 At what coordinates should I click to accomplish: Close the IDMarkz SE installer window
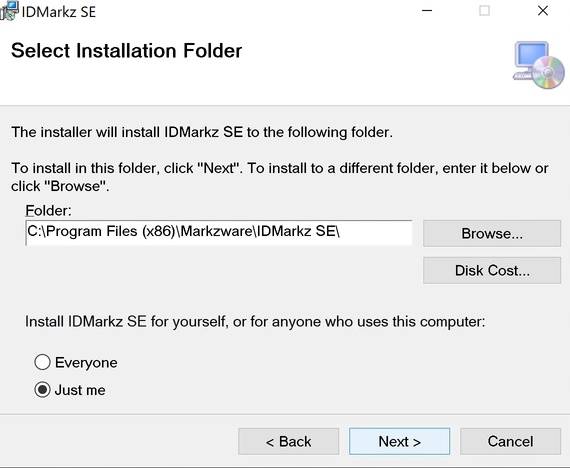[x=543, y=11]
